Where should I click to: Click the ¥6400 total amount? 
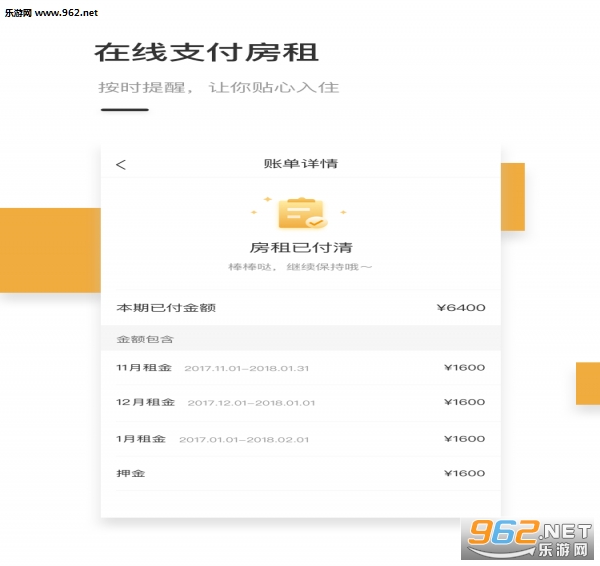pos(461,308)
